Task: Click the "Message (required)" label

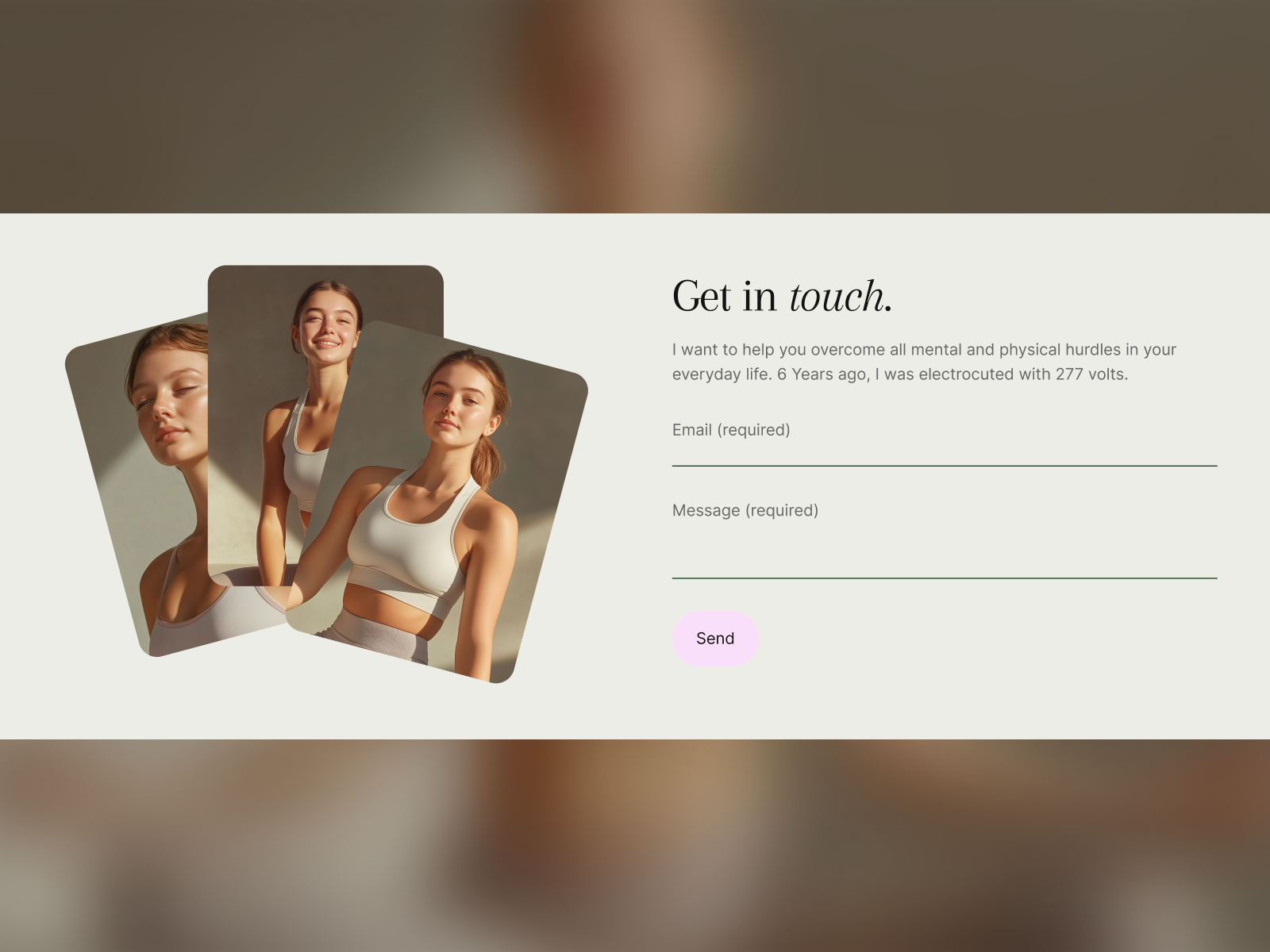Action: click(745, 511)
